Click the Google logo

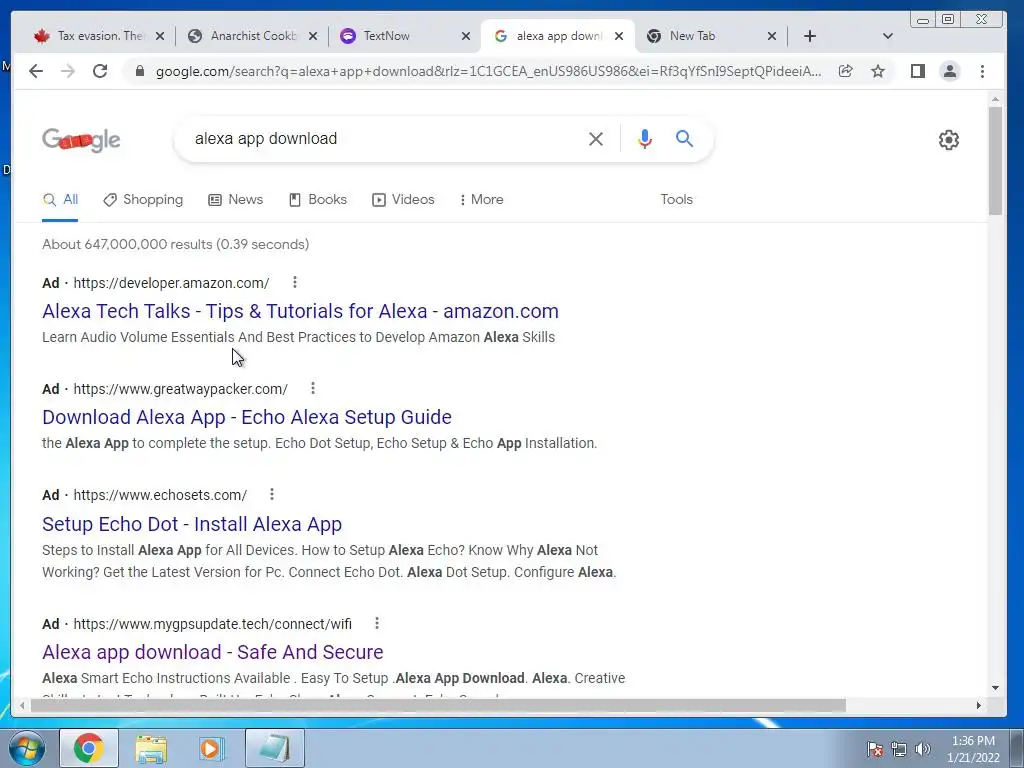pyautogui.click(x=81, y=140)
